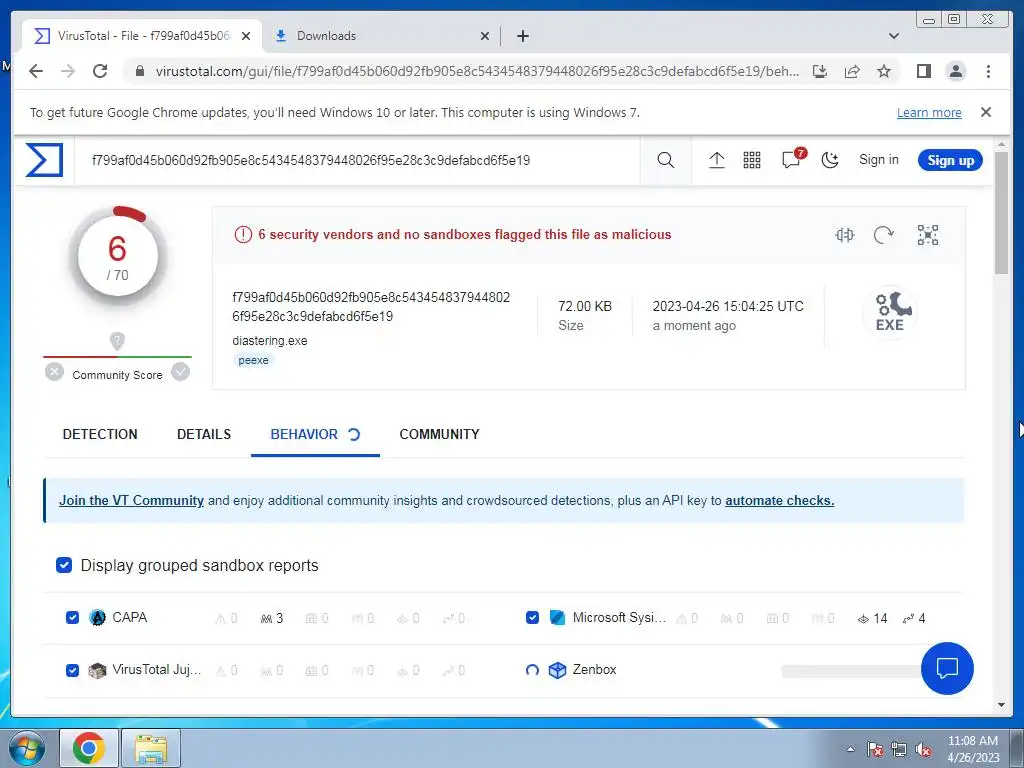Click the browser address bar URL
The height and width of the screenshot is (768, 1024).
tap(477, 71)
